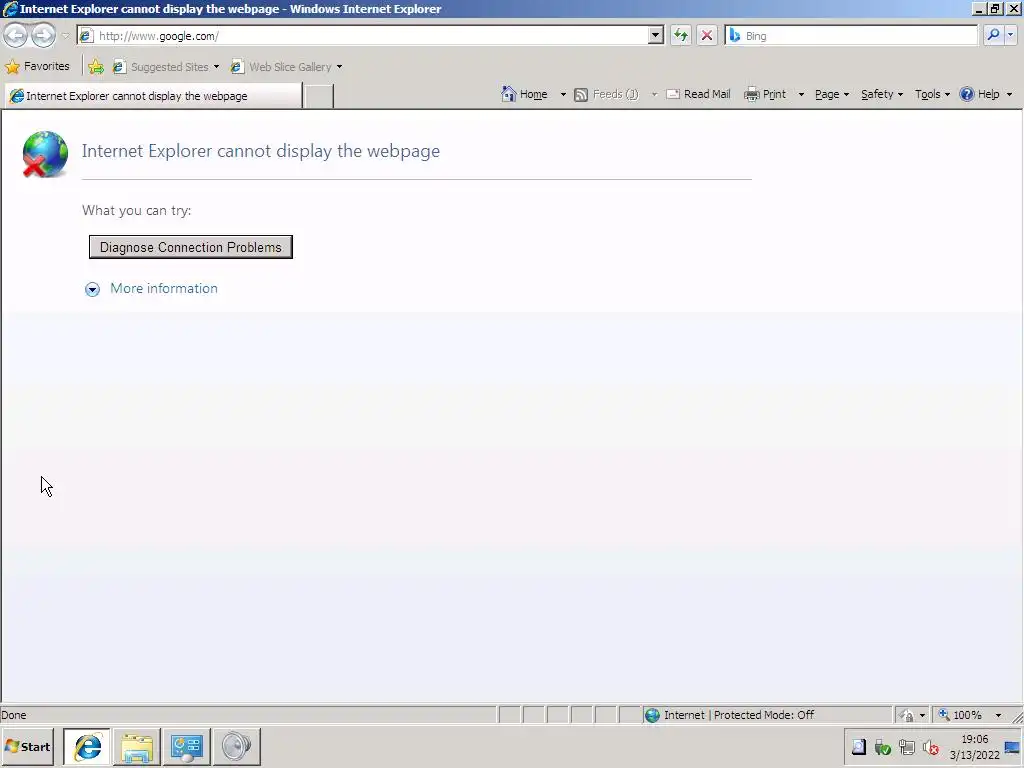
Task: Click the Done status bar text
Action: [14, 715]
